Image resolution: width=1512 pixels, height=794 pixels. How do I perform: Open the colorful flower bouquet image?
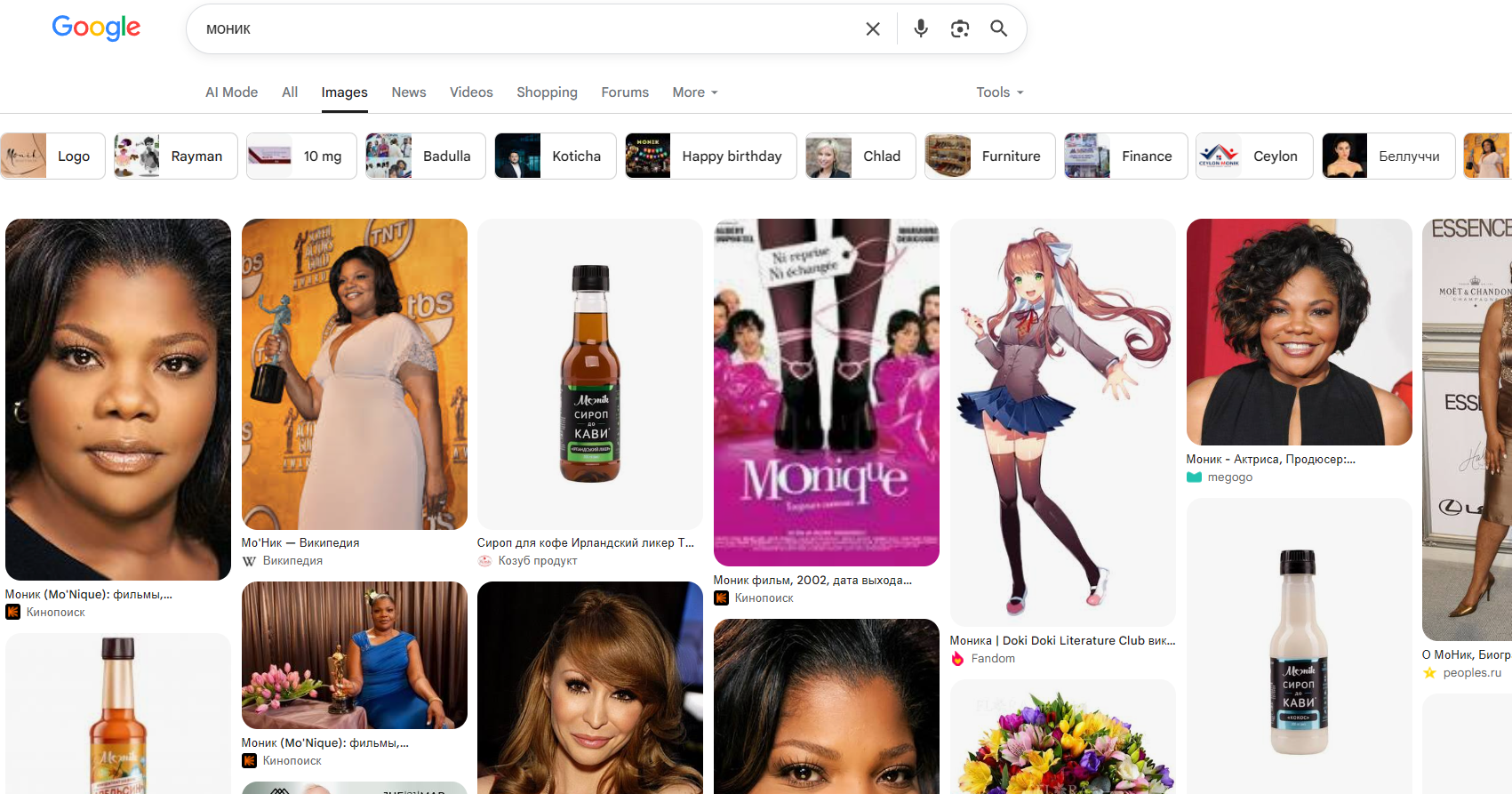[x=1063, y=737]
